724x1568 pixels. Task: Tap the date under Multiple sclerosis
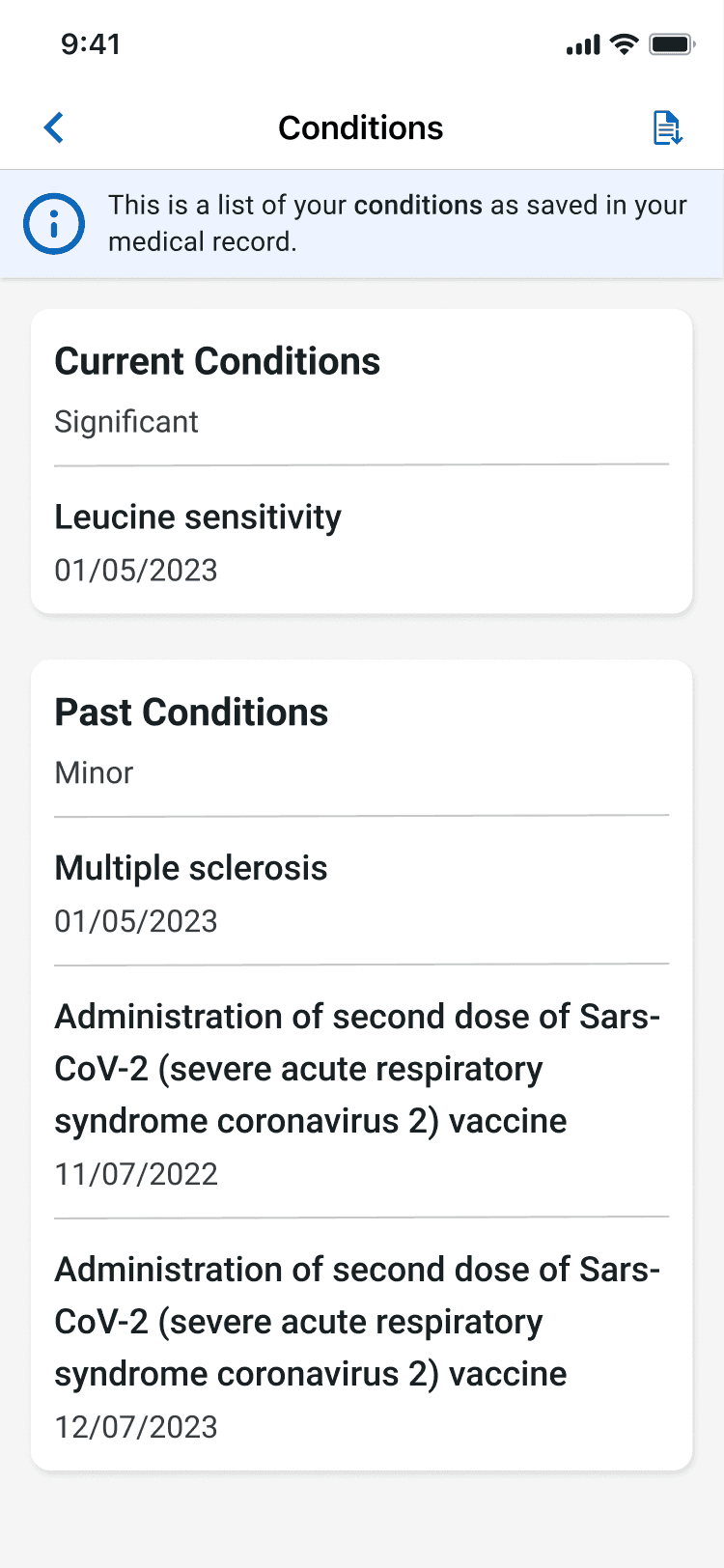136,922
